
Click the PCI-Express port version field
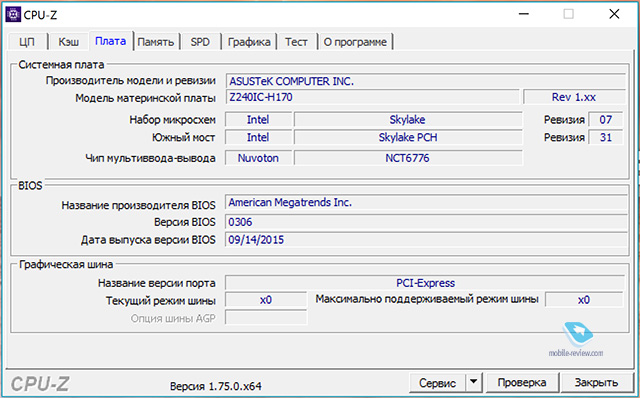[x=425, y=283]
